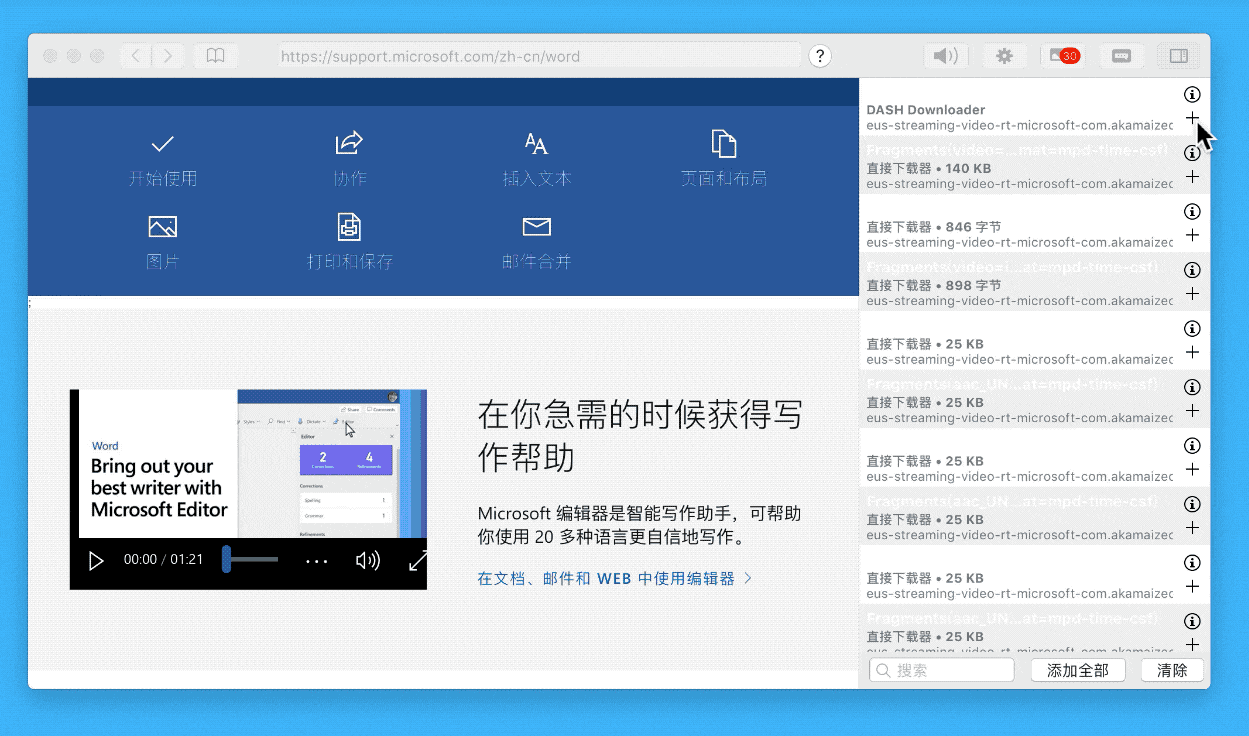
Task: Select the 直接下载器 • 140 KB text
Action: point(929,169)
